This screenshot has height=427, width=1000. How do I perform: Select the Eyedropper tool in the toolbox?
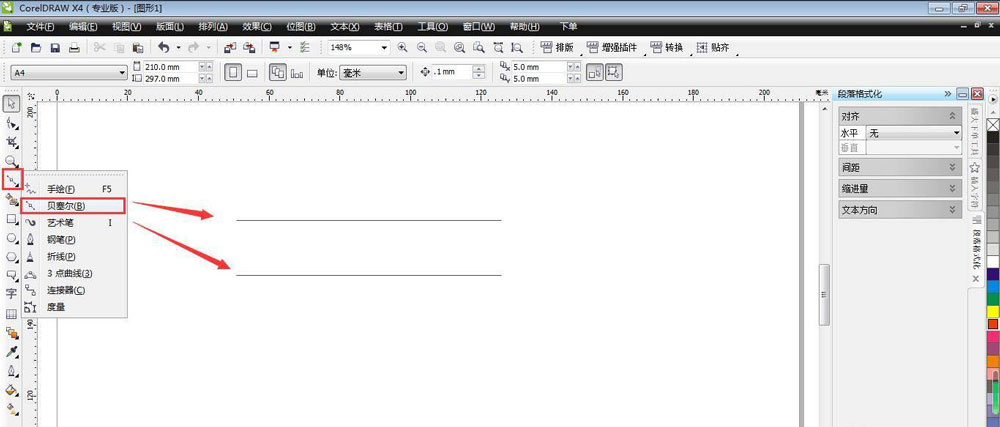pyautogui.click(x=11, y=352)
